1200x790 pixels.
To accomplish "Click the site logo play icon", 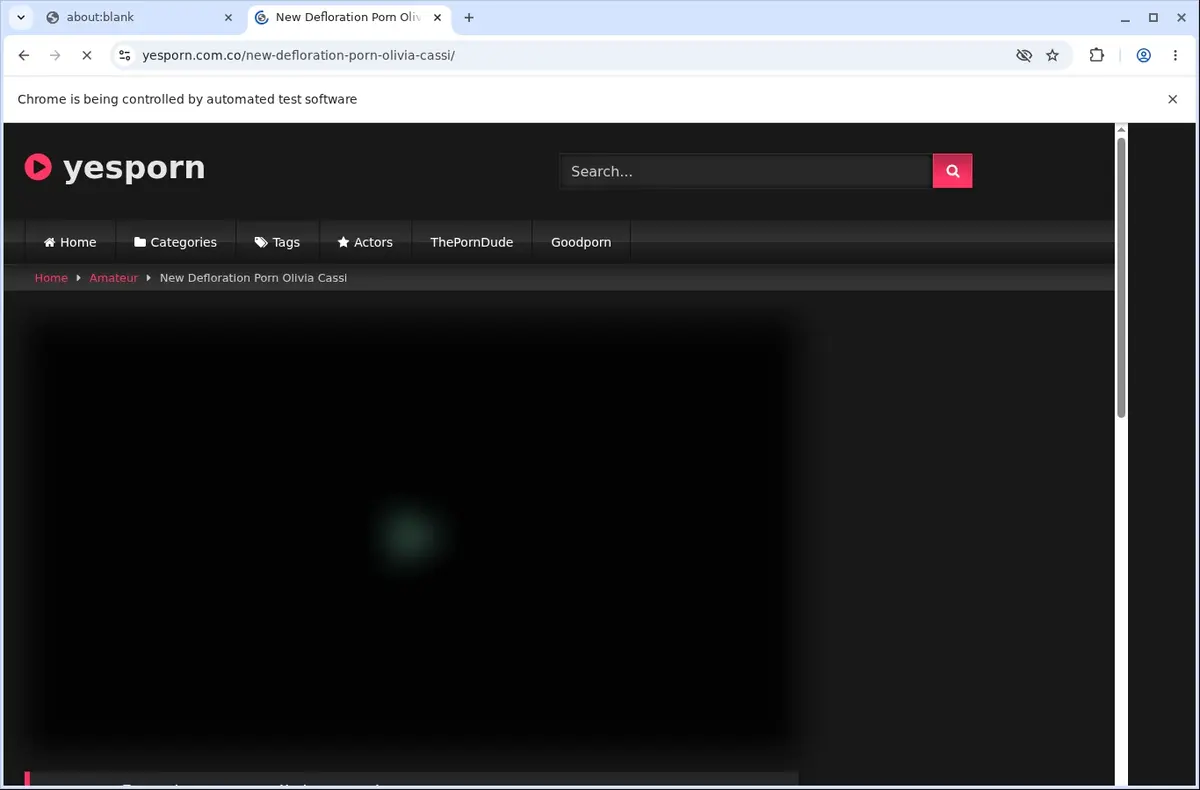I will tap(38, 167).
